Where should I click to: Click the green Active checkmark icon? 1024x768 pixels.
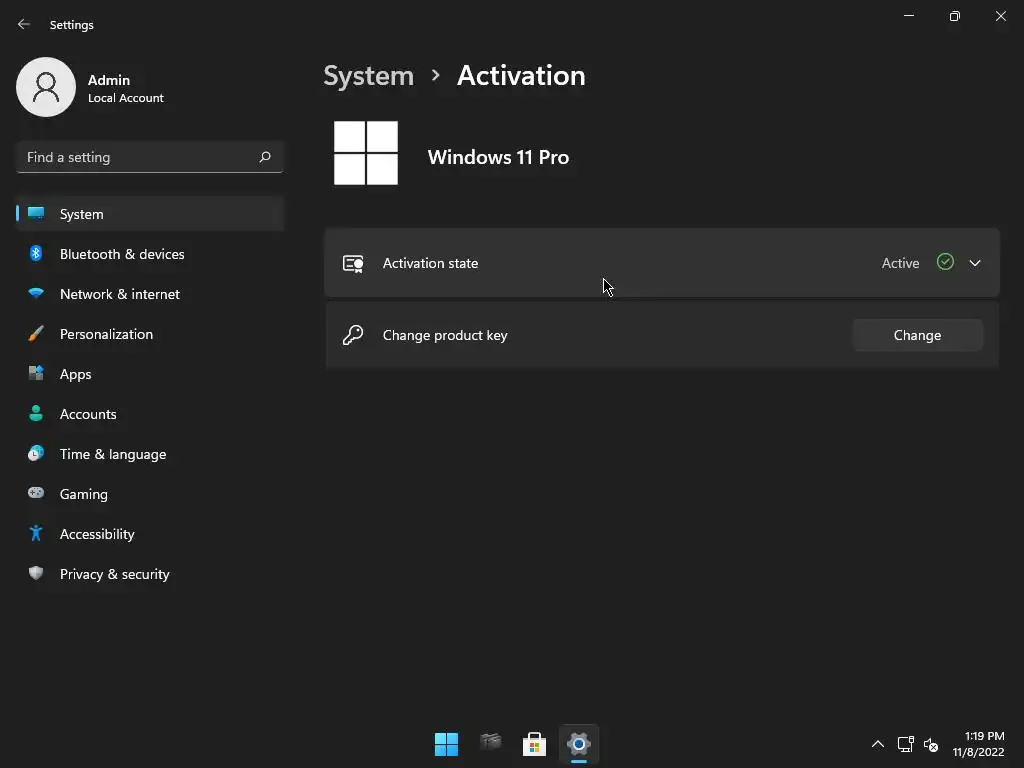point(945,262)
